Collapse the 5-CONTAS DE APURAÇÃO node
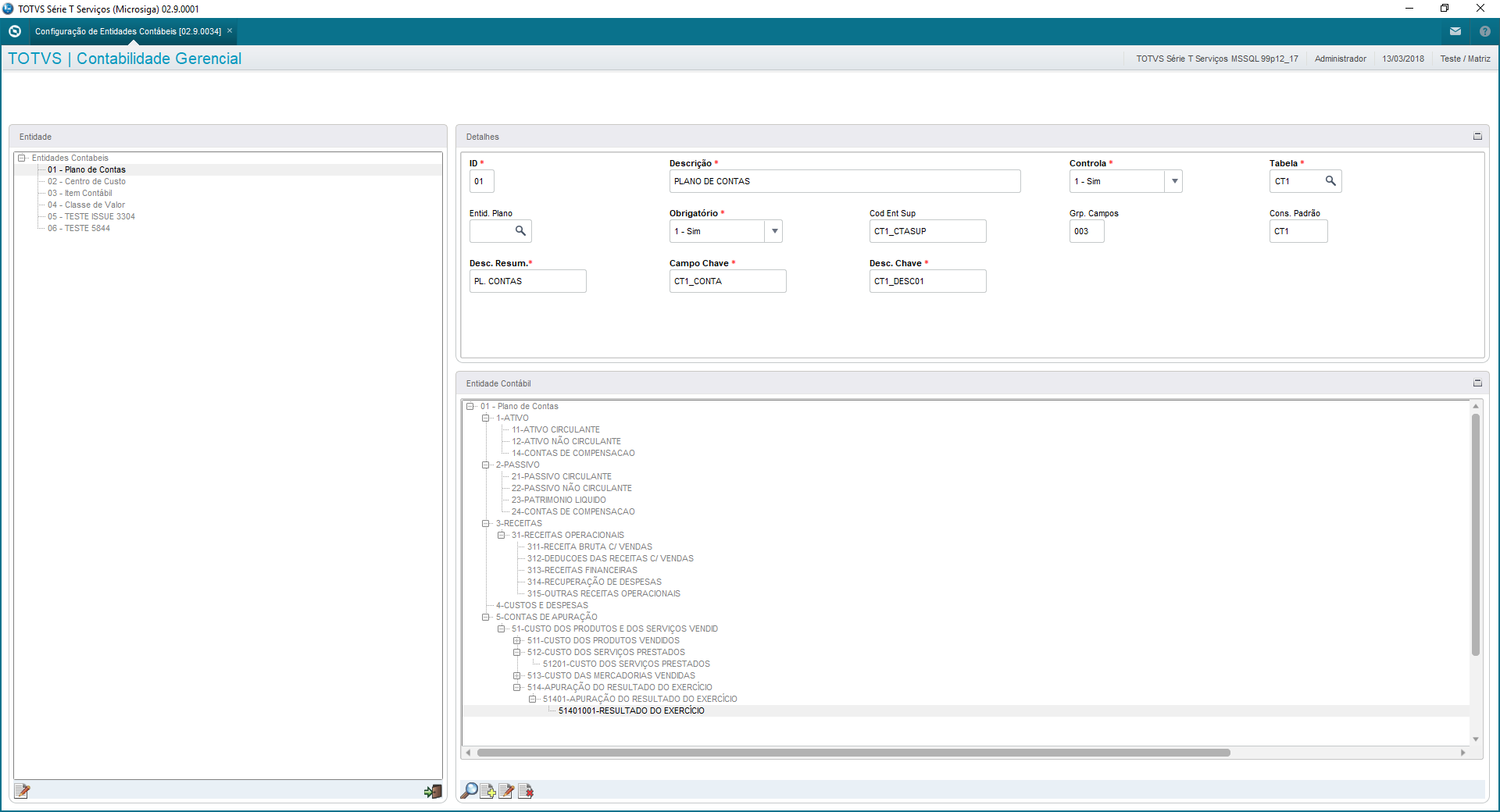The width and height of the screenshot is (1500, 812). coord(486,617)
